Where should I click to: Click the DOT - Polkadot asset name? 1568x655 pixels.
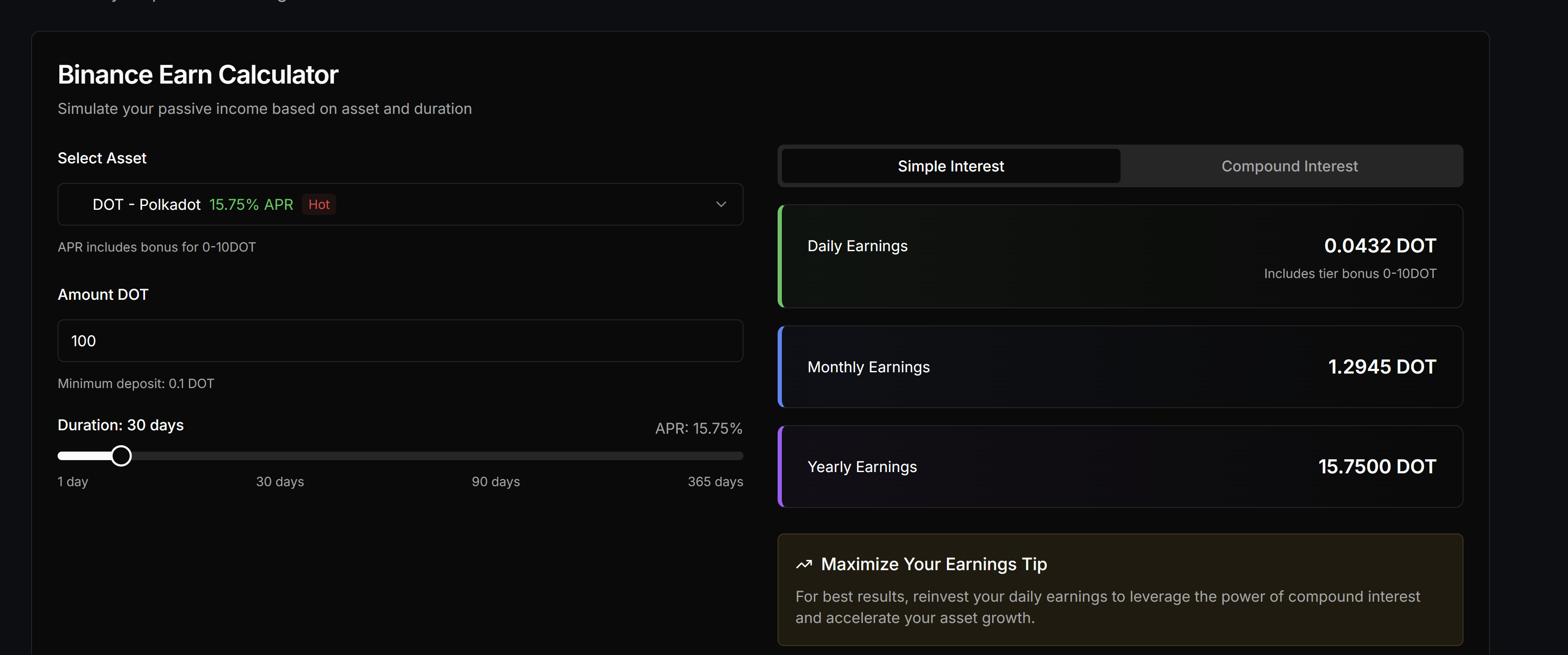[146, 205]
